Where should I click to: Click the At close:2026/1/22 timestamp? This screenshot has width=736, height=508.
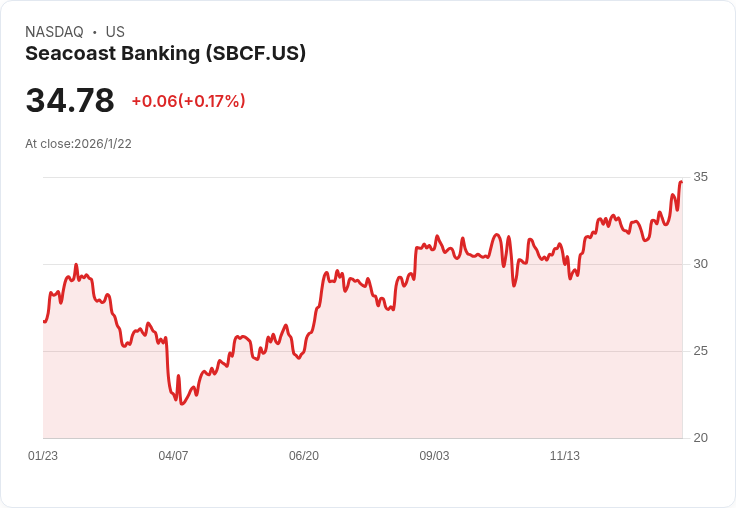(78, 144)
